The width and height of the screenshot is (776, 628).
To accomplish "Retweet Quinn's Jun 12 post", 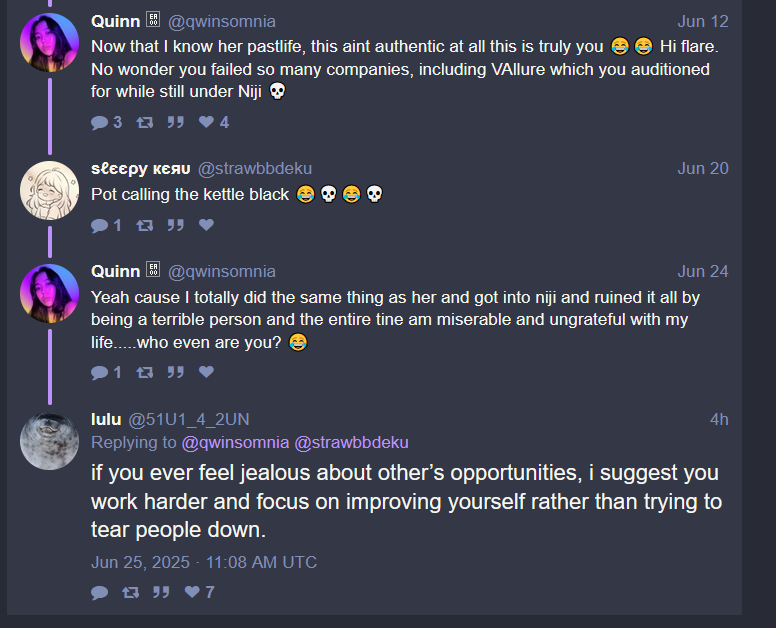I will pyautogui.click(x=145, y=122).
